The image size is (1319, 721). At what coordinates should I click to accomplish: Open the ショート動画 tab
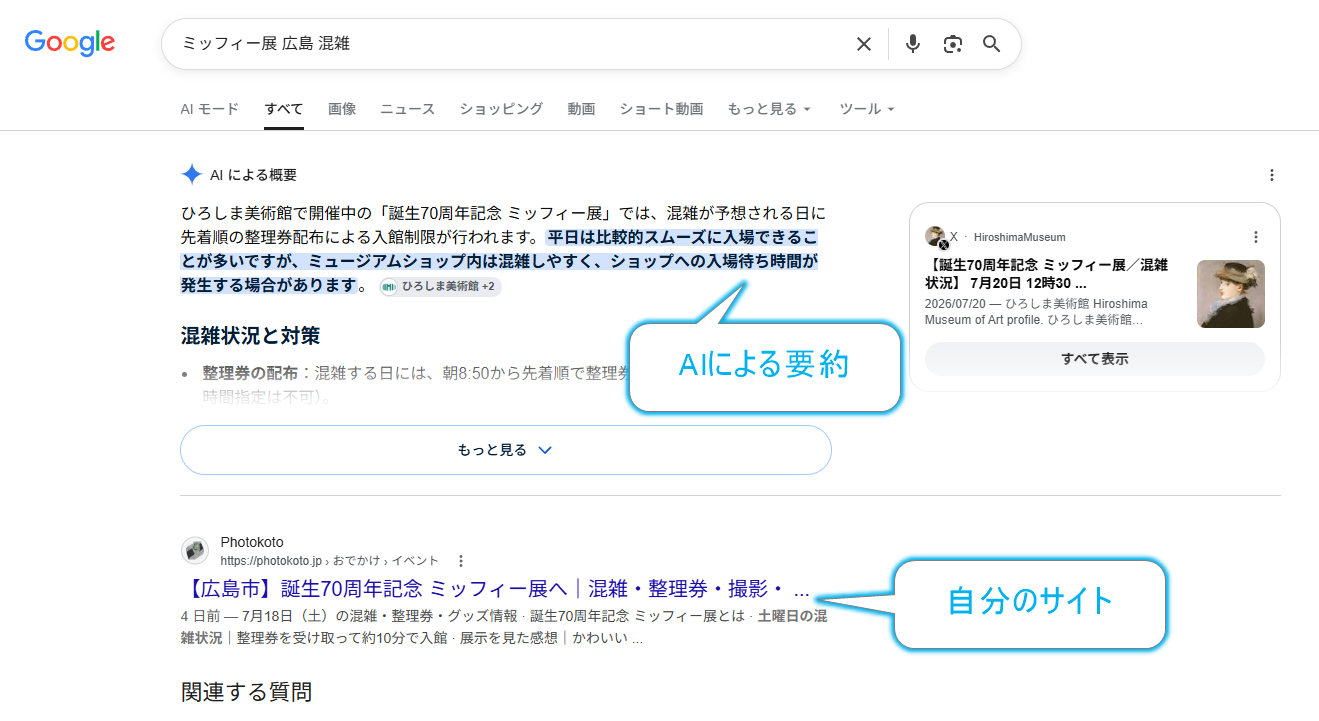[661, 109]
